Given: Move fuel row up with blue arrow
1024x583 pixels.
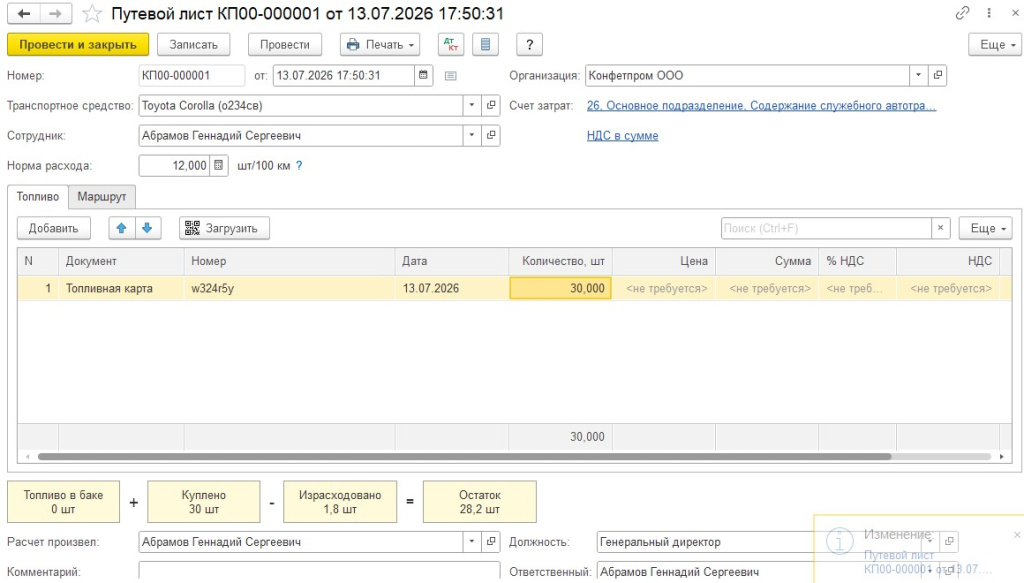Looking at the screenshot, I should (x=121, y=228).
